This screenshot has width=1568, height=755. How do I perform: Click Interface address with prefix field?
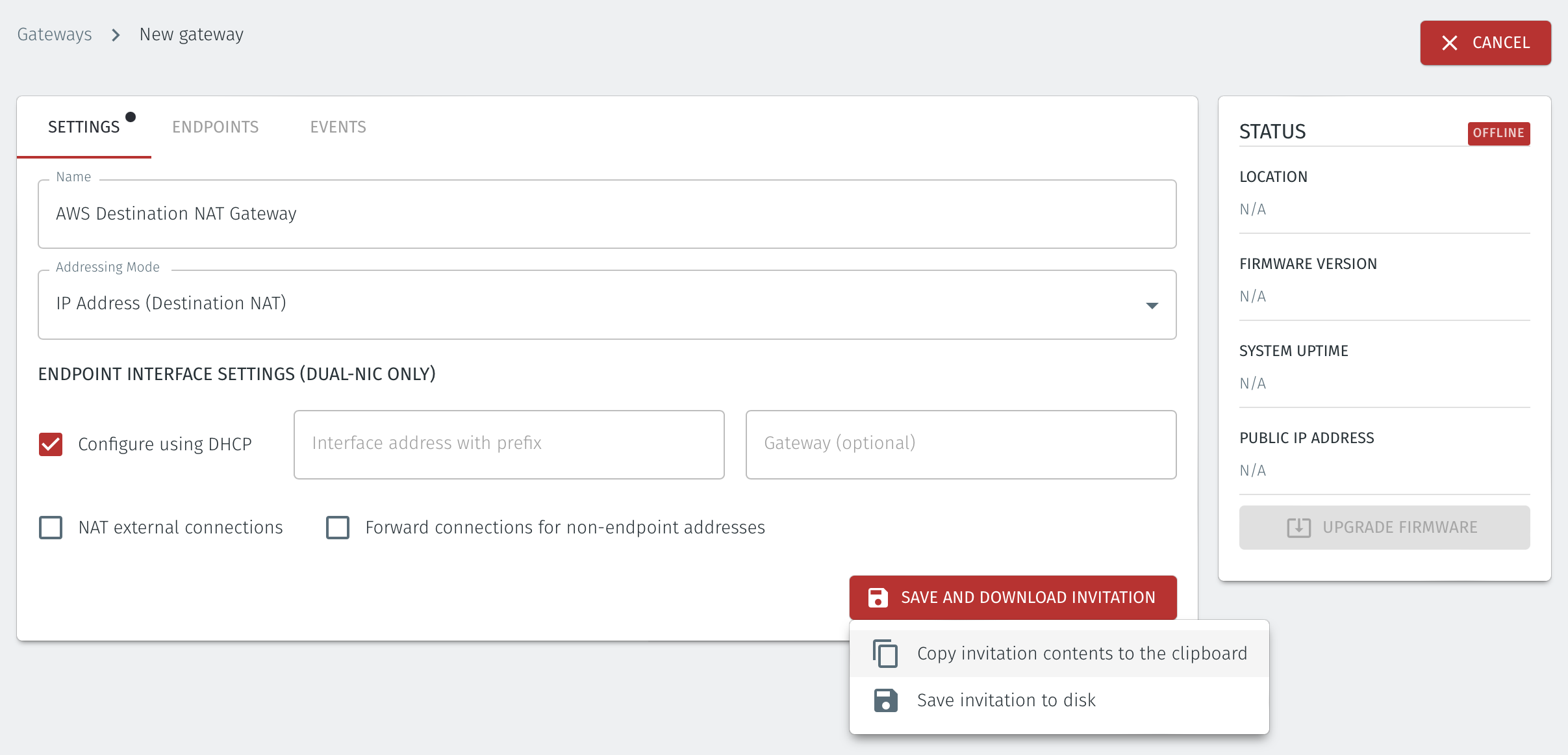(x=509, y=444)
